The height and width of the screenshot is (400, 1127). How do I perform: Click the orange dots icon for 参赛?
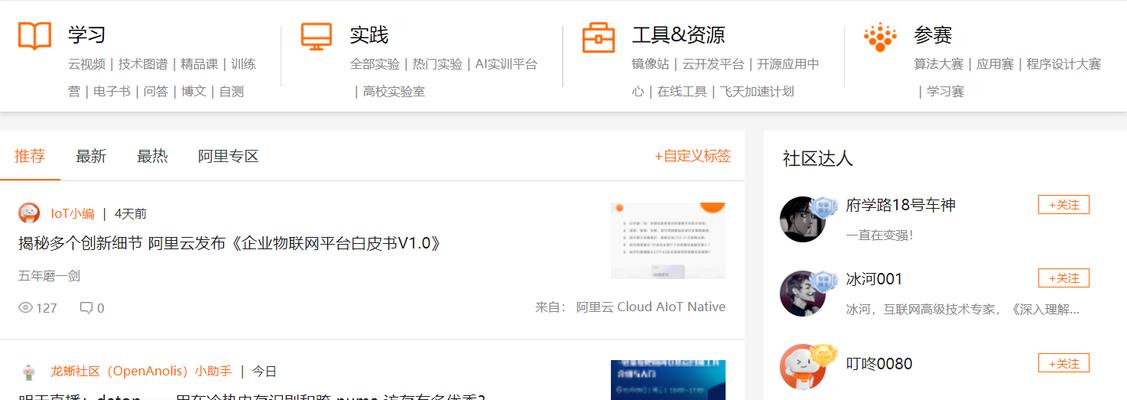point(880,37)
